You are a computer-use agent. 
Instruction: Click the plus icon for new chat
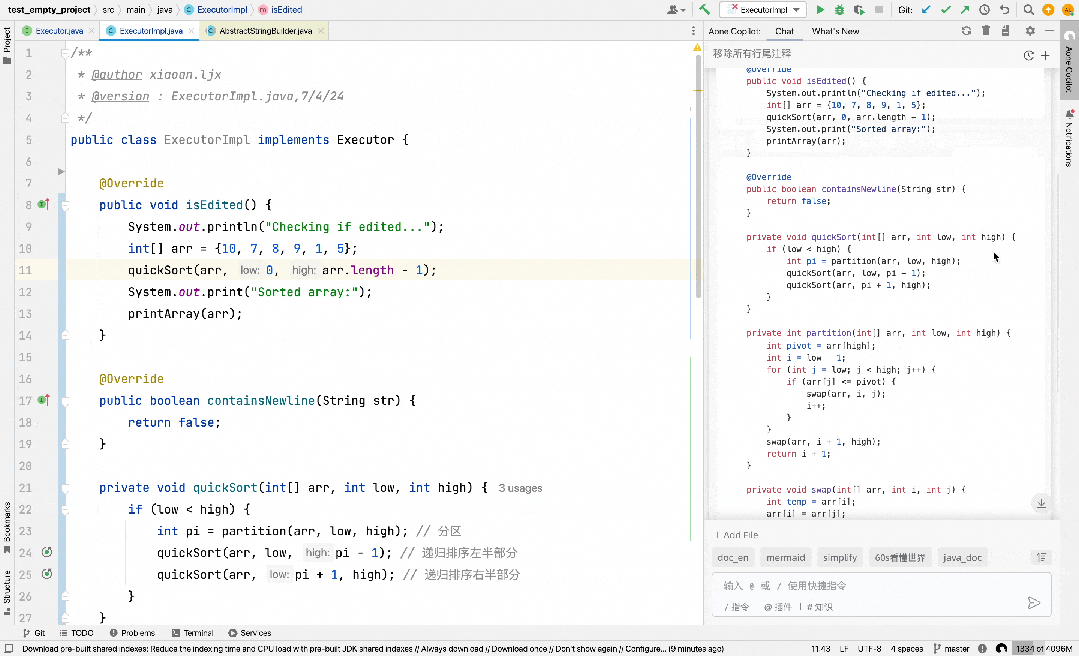point(1045,55)
